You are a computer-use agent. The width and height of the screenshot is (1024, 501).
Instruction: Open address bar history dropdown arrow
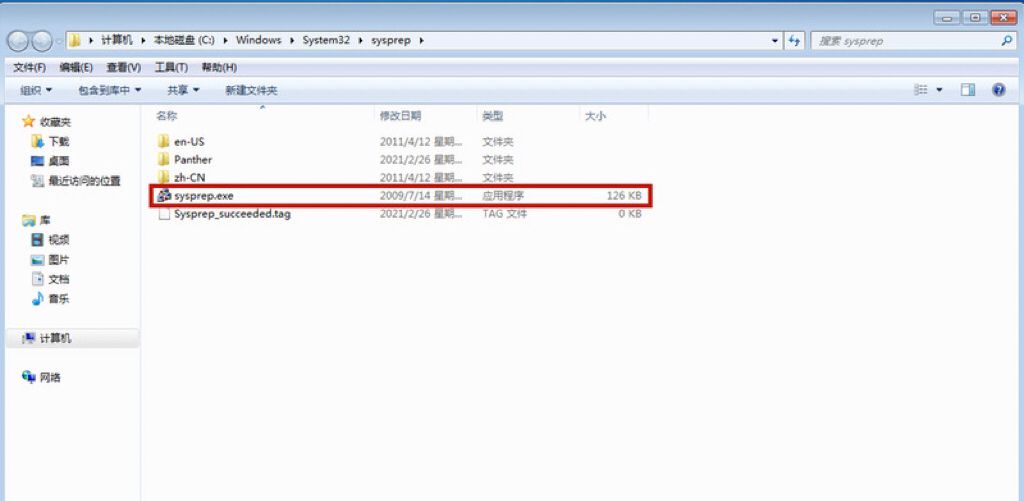pos(775,40)
